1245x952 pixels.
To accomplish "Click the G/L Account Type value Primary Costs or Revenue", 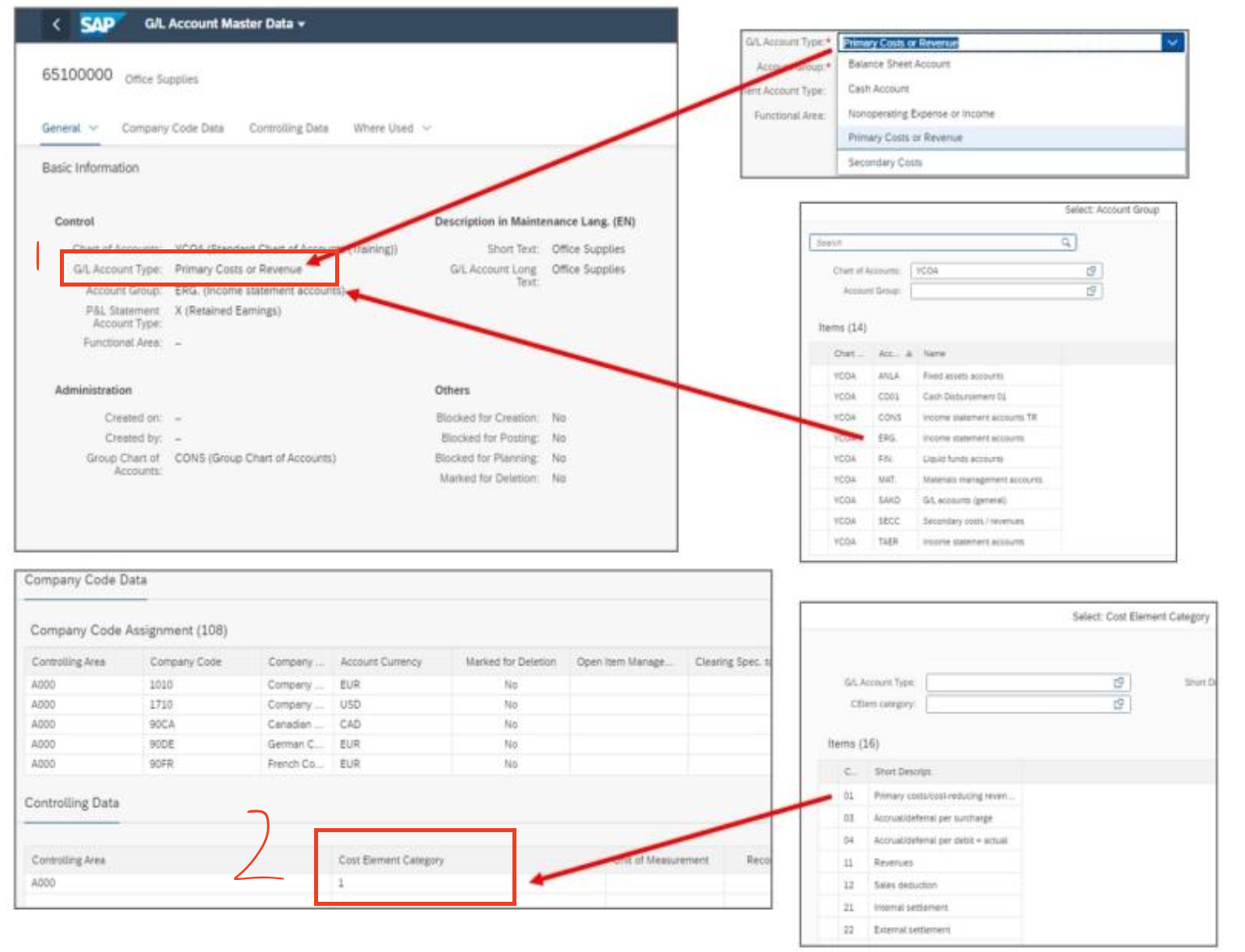I will pos(238,270).
